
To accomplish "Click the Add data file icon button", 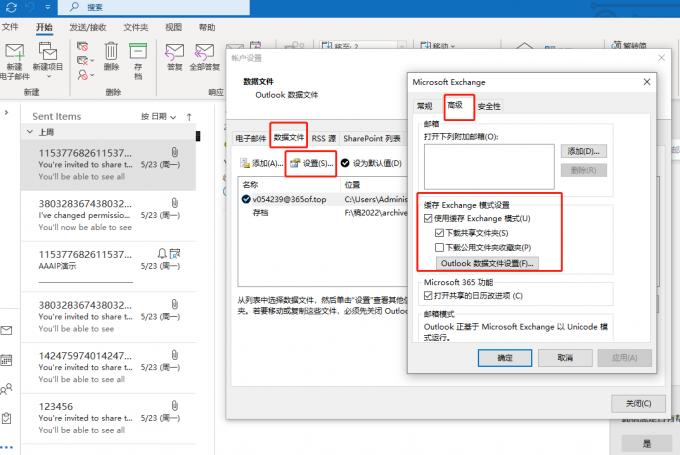I will 262,163.
